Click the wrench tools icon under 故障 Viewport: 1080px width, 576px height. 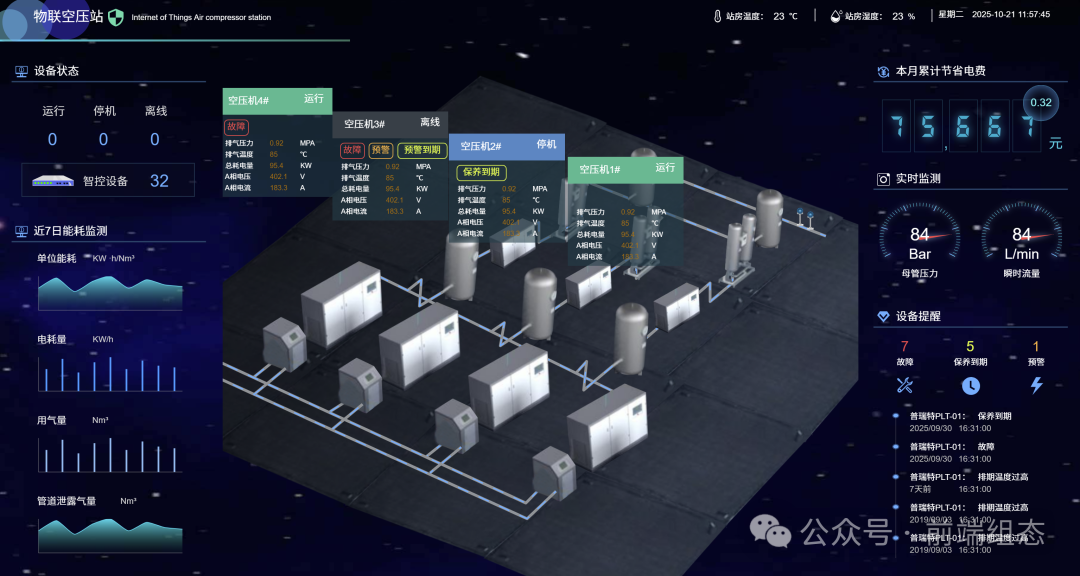(904, 386)
